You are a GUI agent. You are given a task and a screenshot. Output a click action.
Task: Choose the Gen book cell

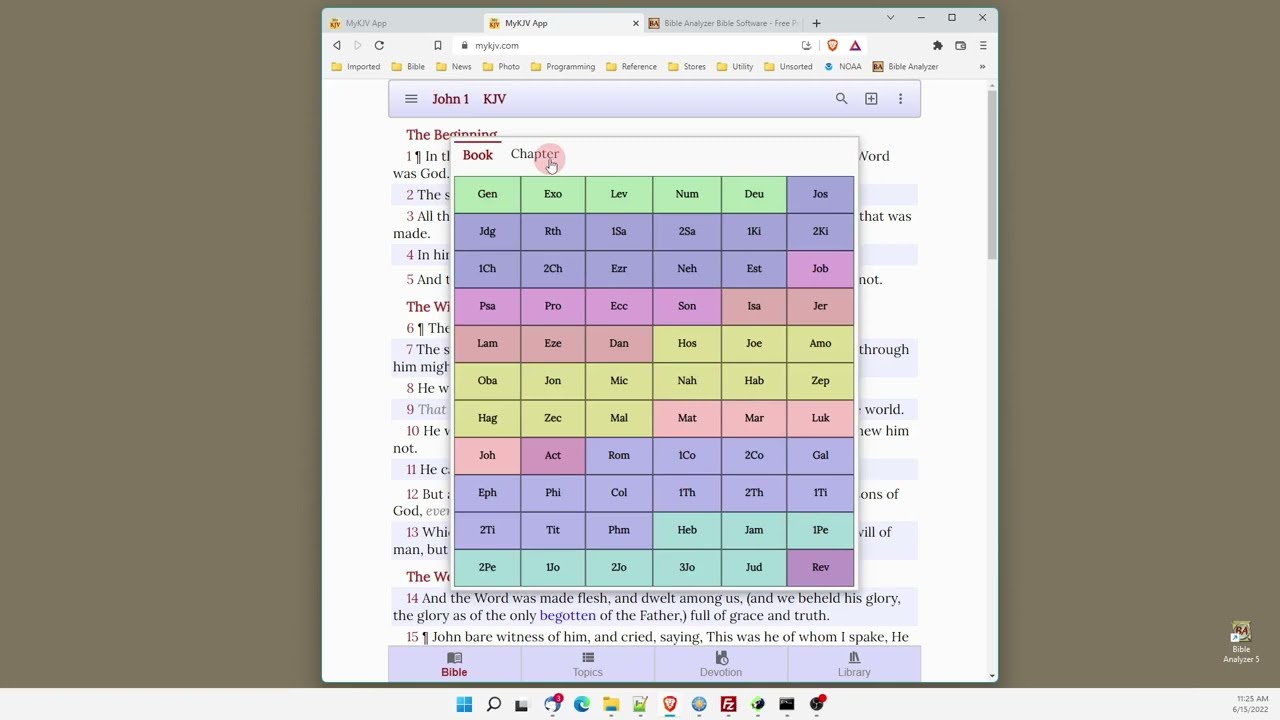pos(487,194)
